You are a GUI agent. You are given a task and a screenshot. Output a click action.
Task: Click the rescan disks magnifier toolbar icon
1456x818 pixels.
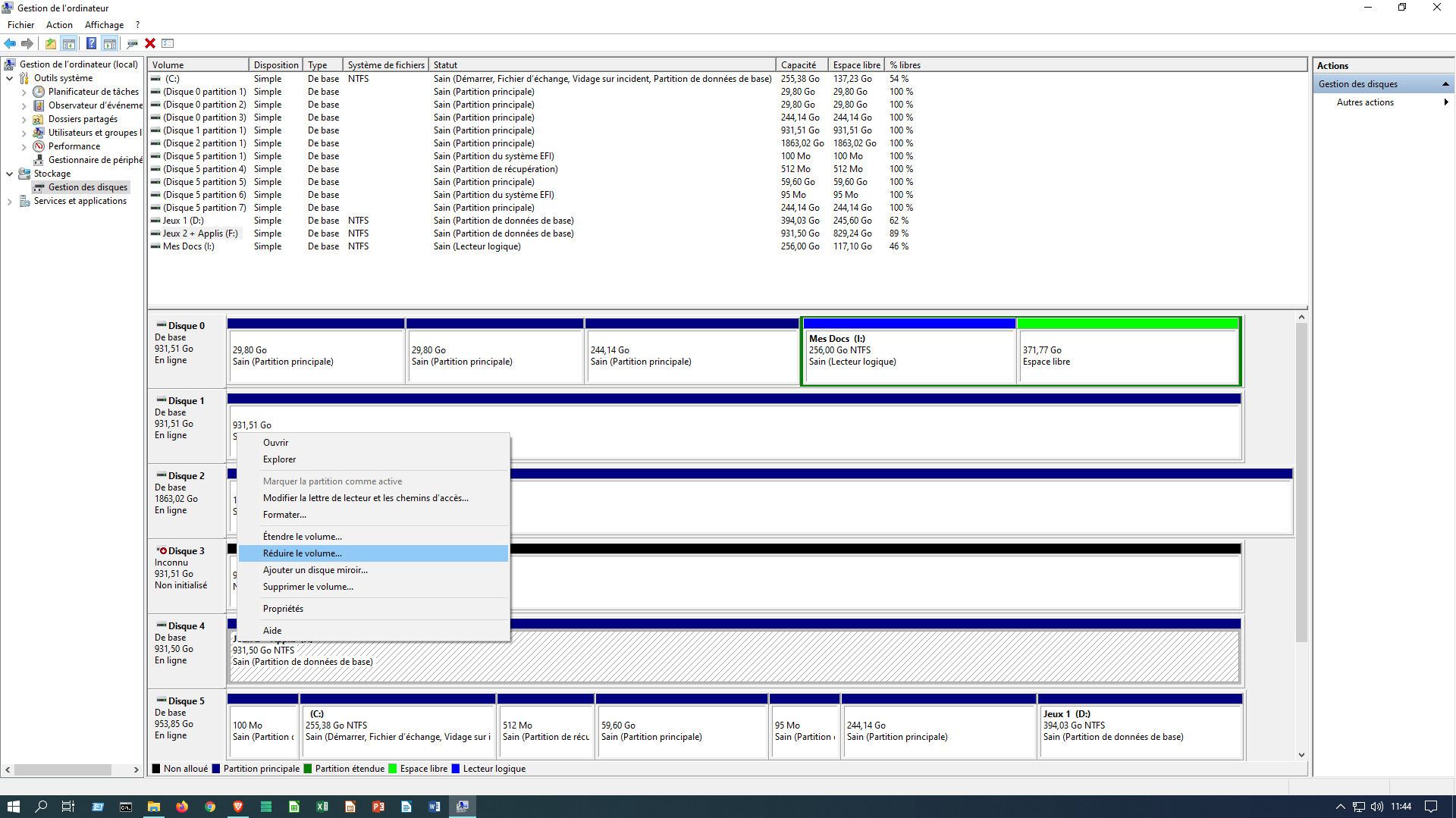(132, 43)
